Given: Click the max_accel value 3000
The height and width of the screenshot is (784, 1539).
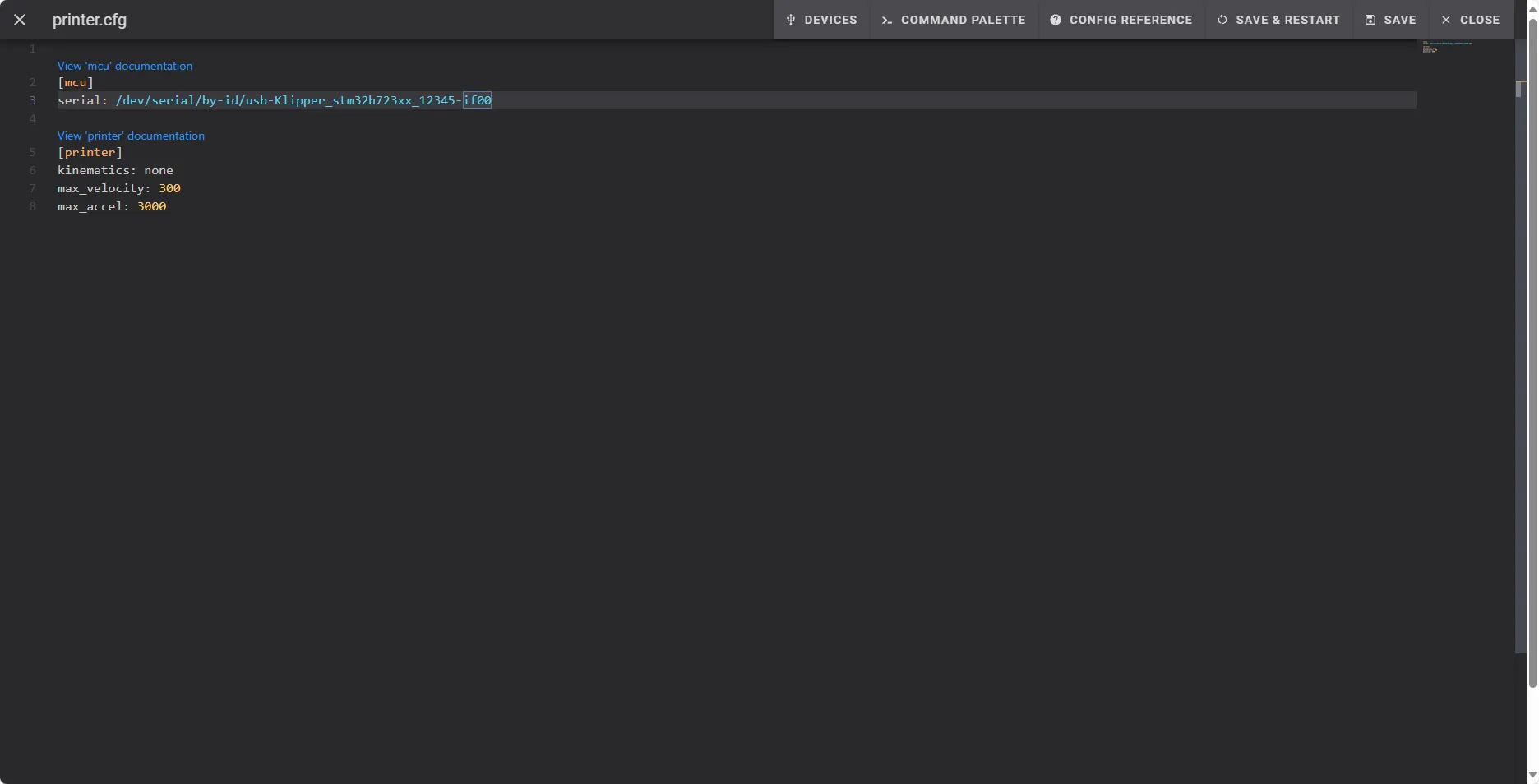Looking at the screenshot, I should click(151, 207).
